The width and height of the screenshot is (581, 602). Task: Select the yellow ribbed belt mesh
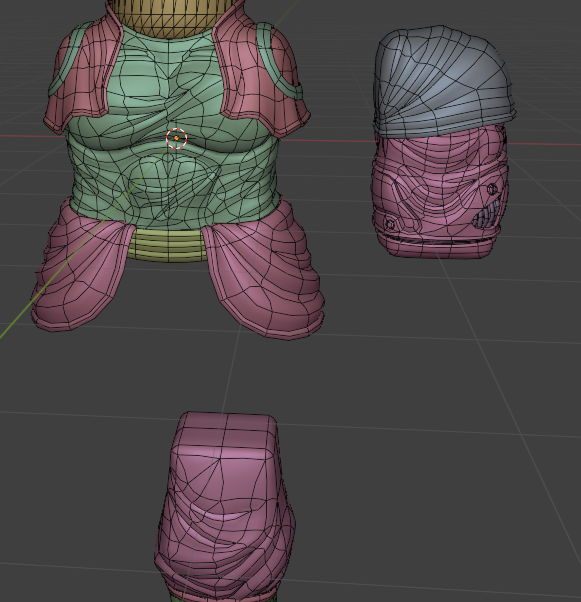(167, 246)
